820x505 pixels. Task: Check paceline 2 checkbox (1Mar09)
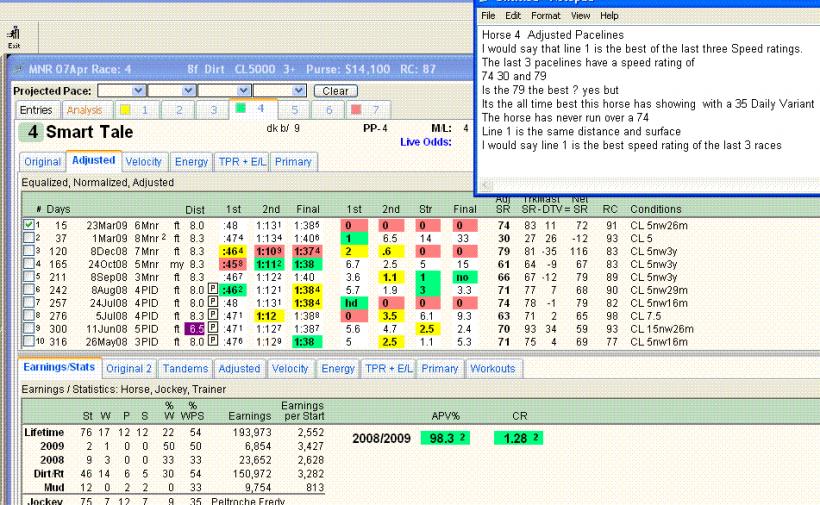point(29,238)
